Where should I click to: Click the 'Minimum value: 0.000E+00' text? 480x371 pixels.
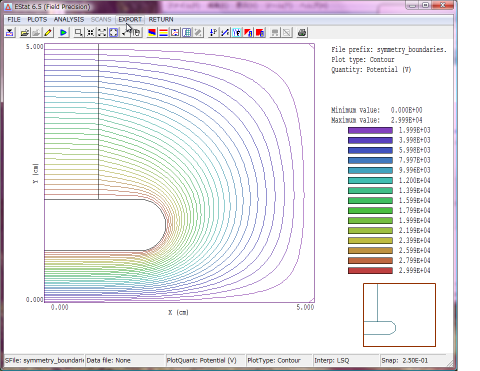click(x=377, y=110)
